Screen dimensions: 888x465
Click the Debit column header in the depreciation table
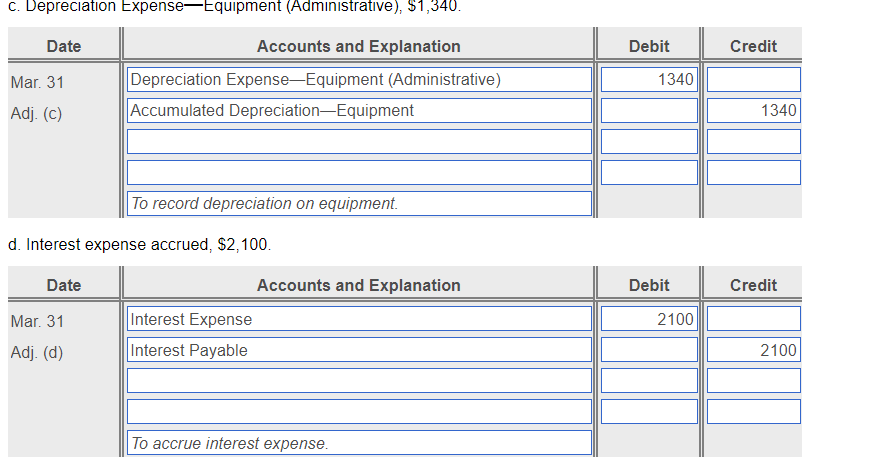pyautogui.click(x=649, y=46)
